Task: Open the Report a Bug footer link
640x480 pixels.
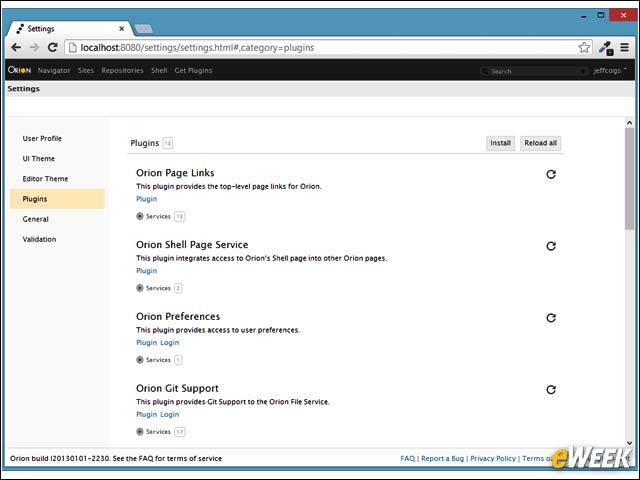Action: click(442, 458)
